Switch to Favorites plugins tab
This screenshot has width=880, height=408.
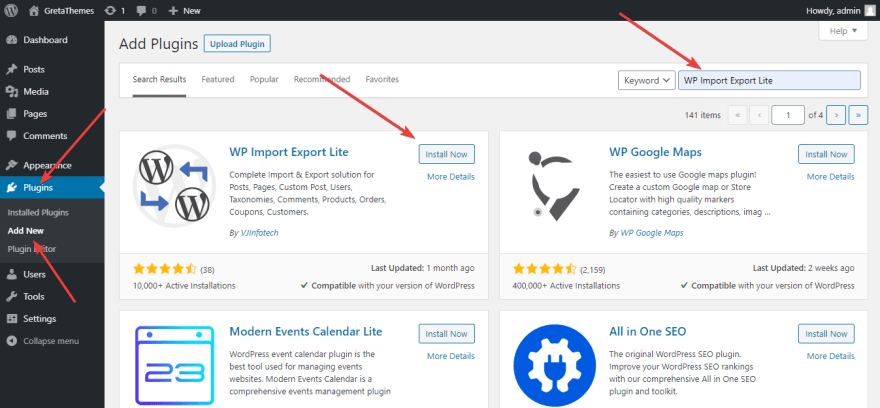click(382, 80)
